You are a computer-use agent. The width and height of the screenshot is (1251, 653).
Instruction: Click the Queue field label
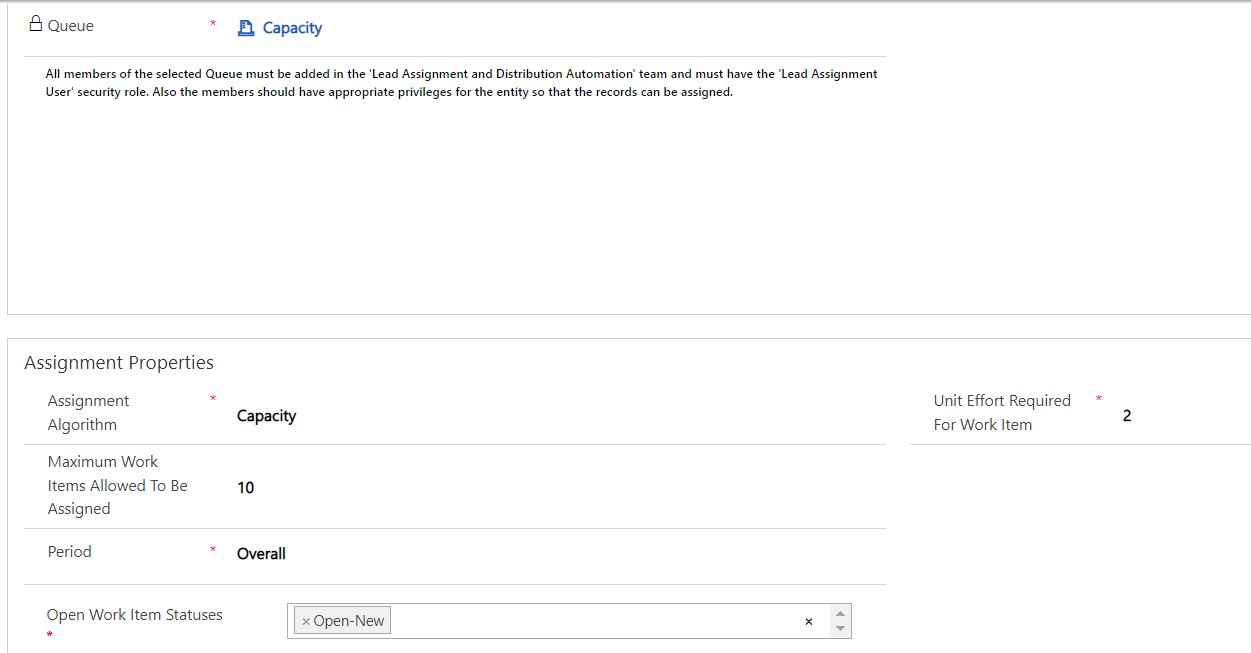[x=70, y=26]
